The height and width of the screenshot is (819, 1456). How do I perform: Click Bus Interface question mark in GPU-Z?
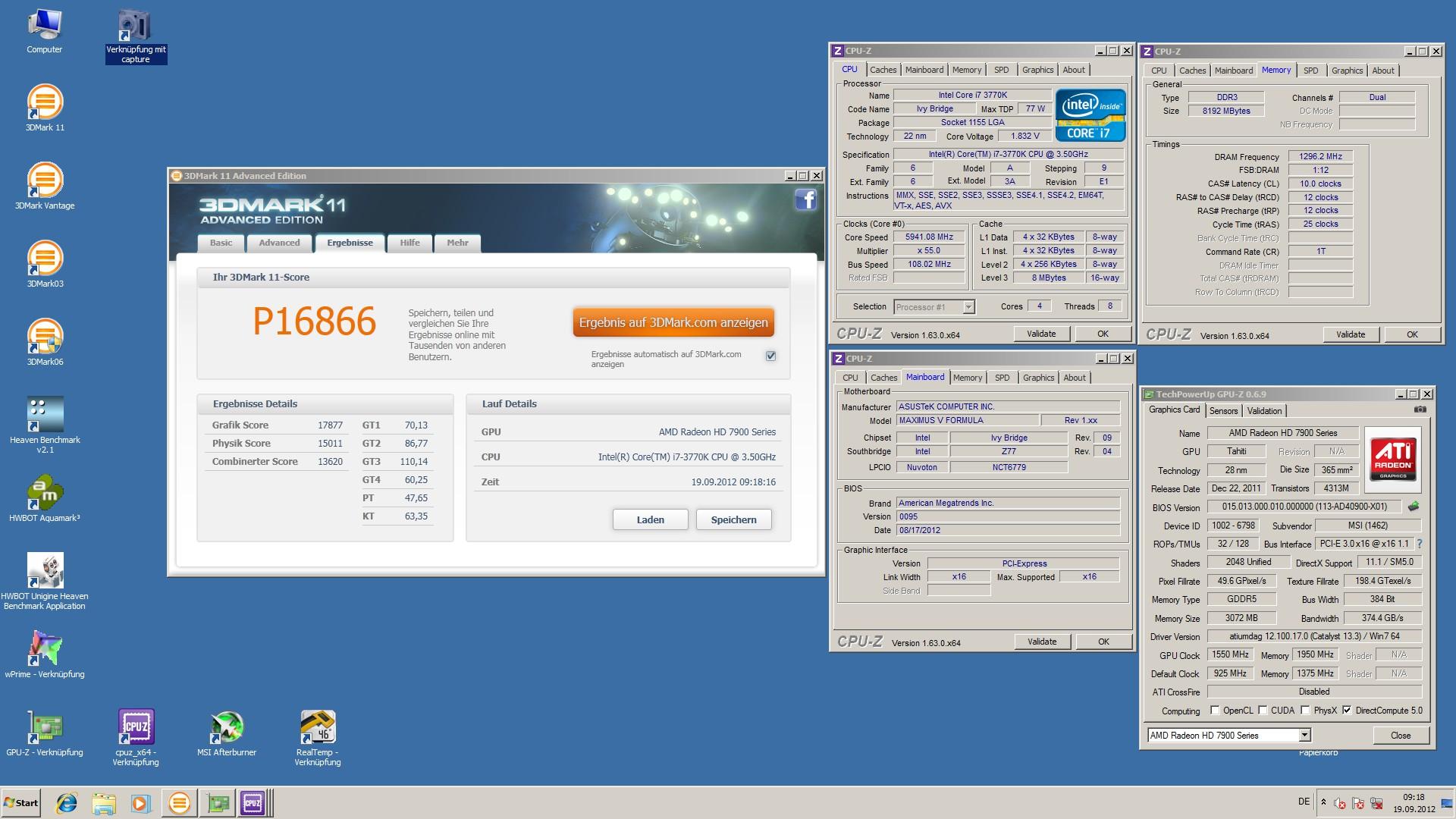[x=1420, y=544]
